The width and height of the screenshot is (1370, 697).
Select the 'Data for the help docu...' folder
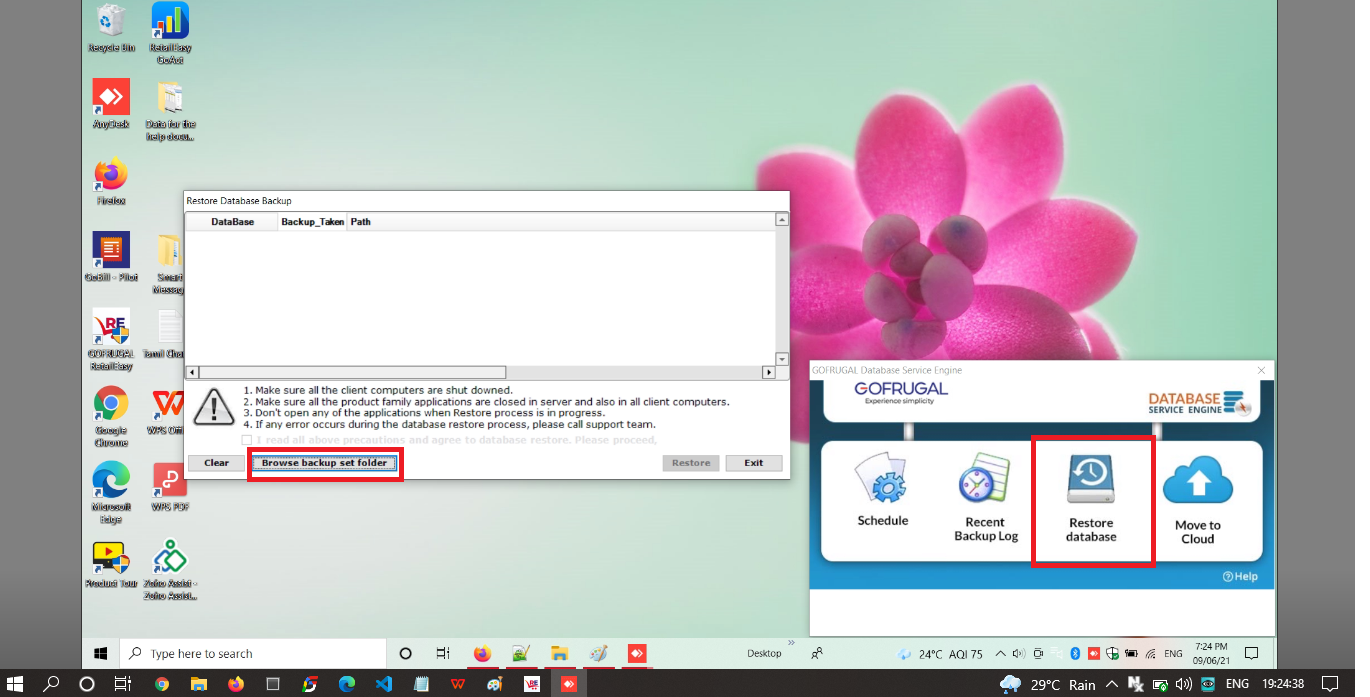click(x=170, y=111)
